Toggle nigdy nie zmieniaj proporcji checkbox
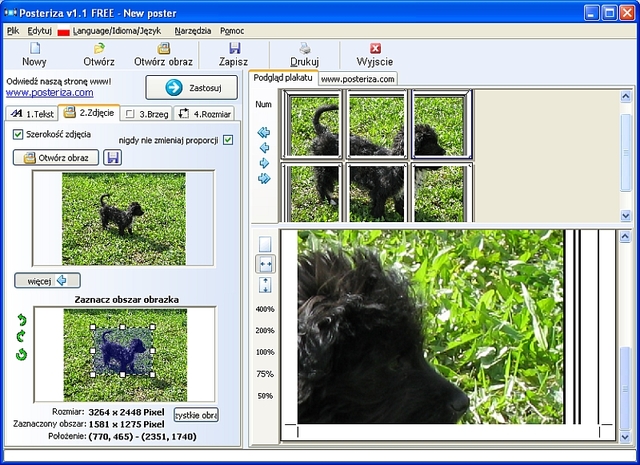This screenshot has height=465, width=640. (228, 140)
